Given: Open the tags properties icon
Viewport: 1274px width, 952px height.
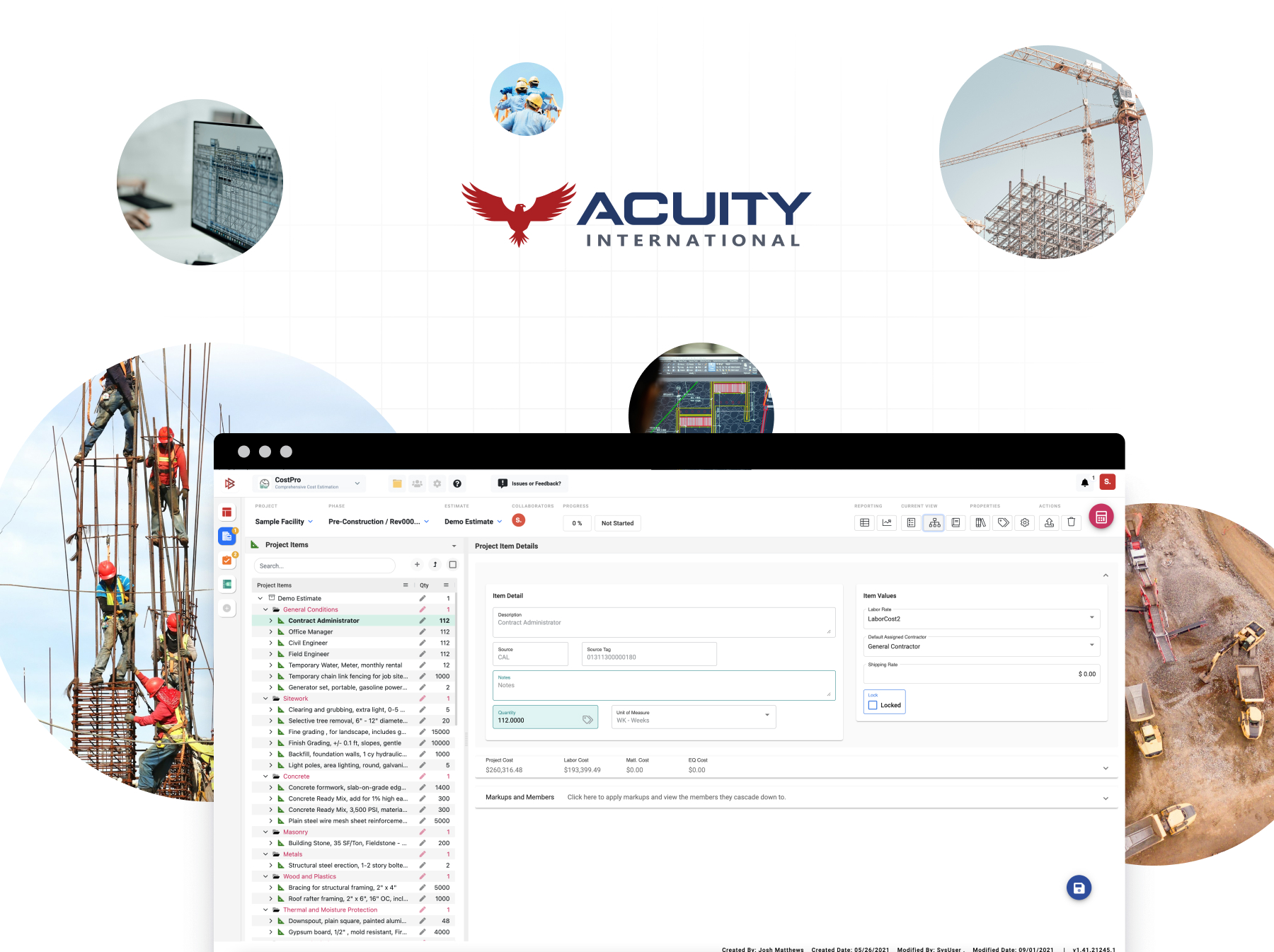Looking at the screenshot, I should point(1003,522).
